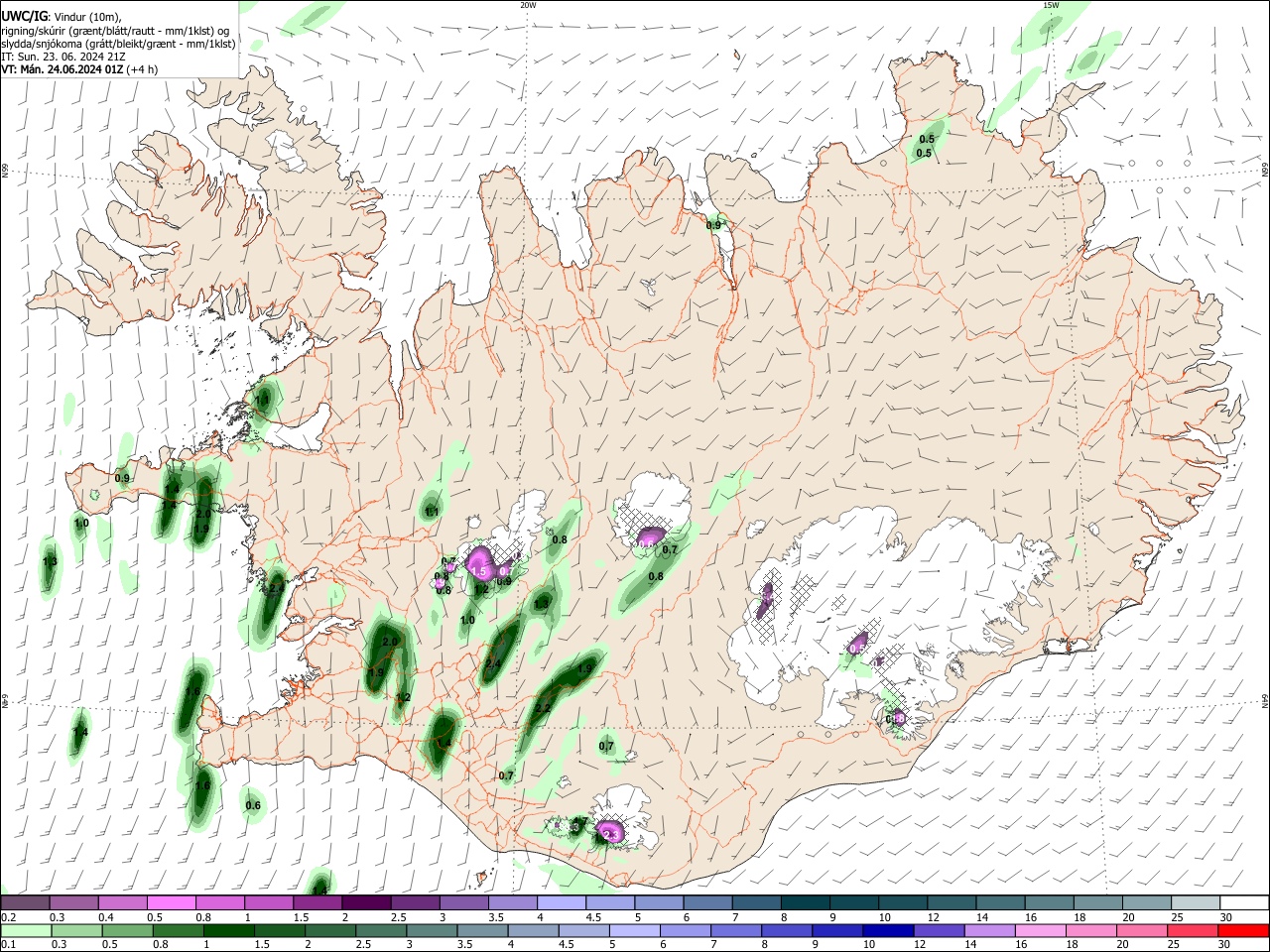Click the '2.2' rainfall value on the map
The height and width of the screenshot is (952, 1270).
[x=542, y=708]
